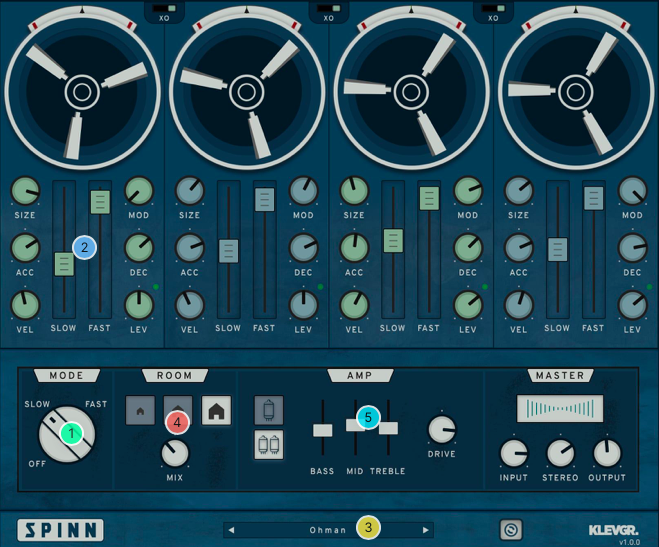Viewport: 659px width, 547px height.
Task: Click the second rotor's spinning horn display
Action: (x=247, y=92)
